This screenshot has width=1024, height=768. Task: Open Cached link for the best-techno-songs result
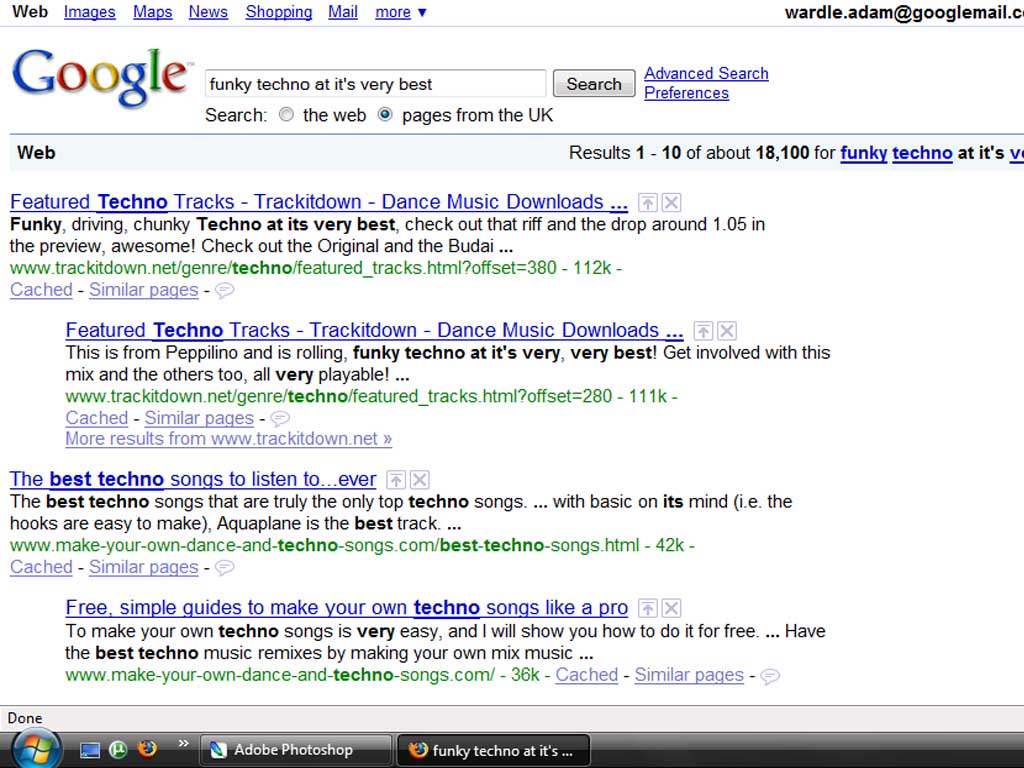tap(41, 567)
